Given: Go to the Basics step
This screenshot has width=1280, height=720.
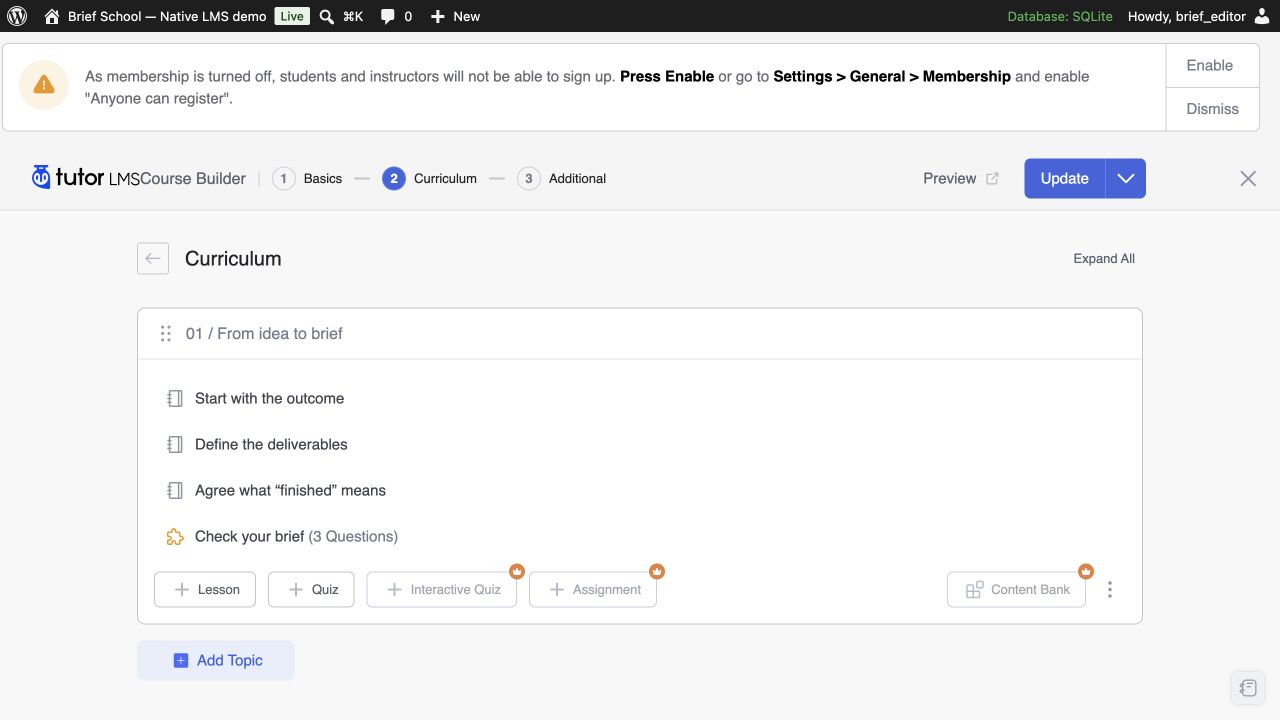Looking at the screenshot, I should (307, 179).
